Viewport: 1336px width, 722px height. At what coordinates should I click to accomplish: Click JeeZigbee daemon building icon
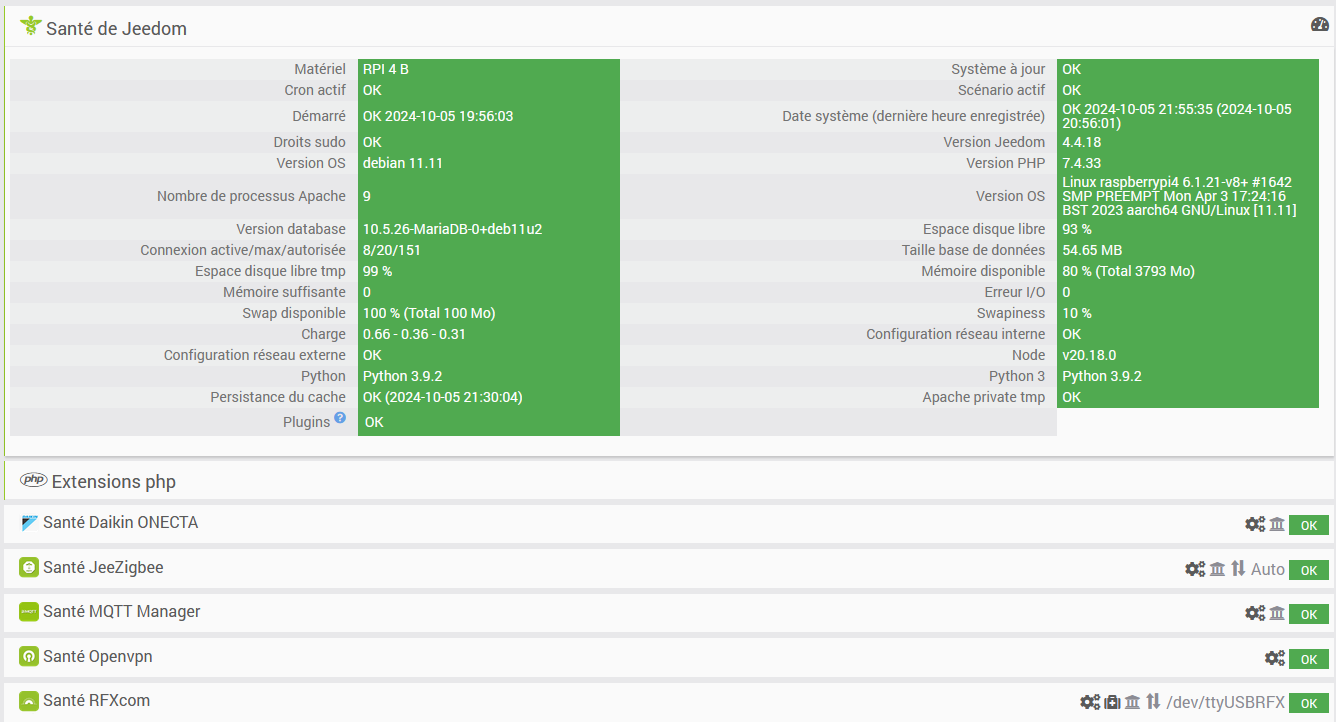(1217, 569)
